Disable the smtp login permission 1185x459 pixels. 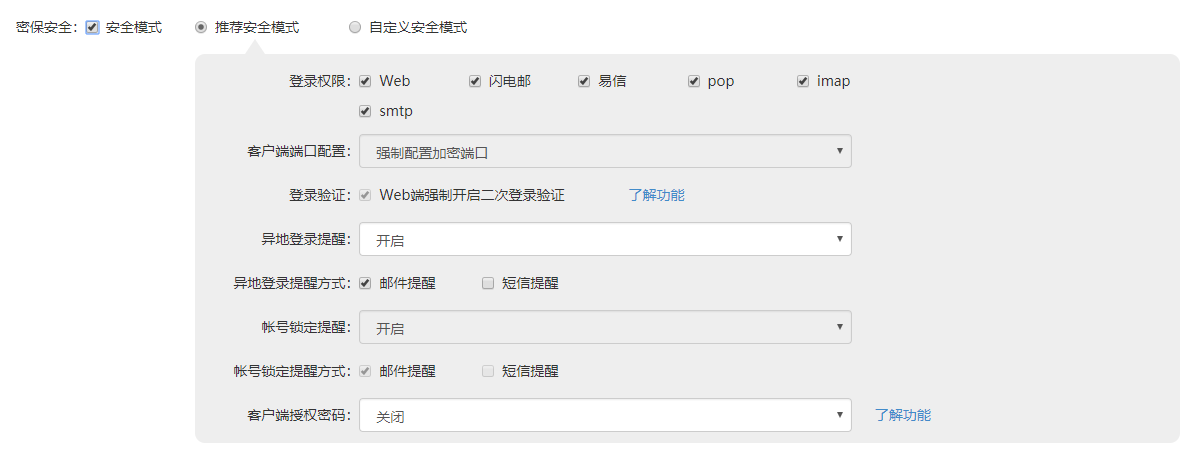pyautogui.click(x=366, y=111)
